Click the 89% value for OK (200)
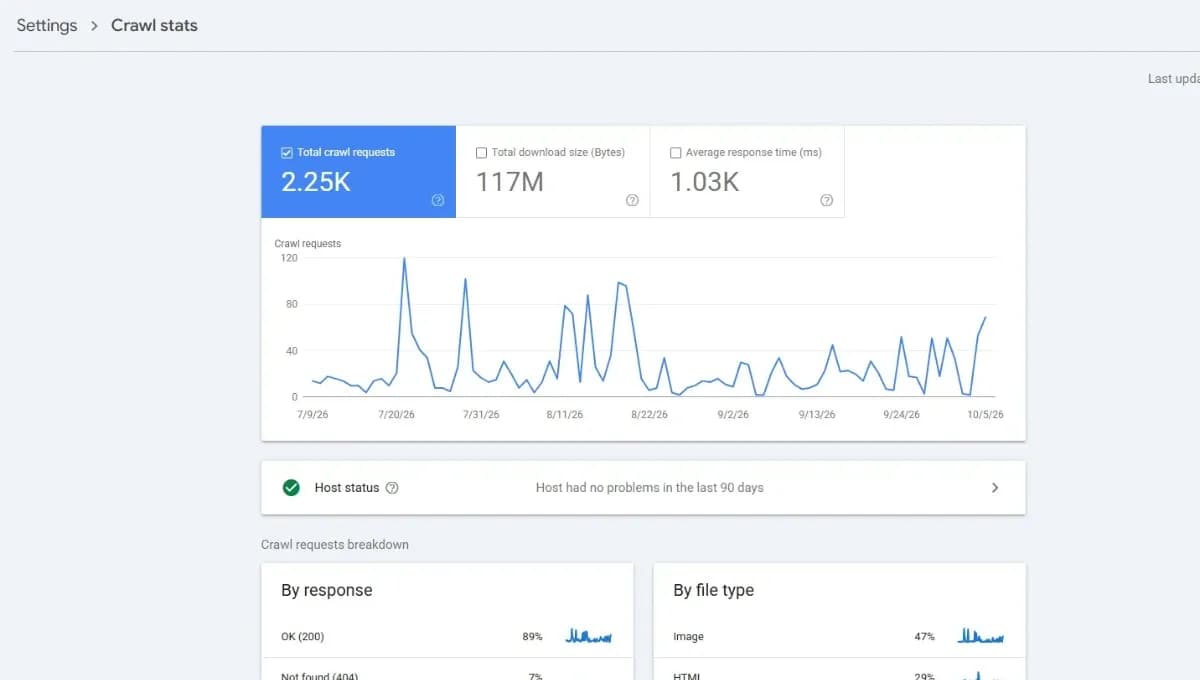 tap(532, 636)
